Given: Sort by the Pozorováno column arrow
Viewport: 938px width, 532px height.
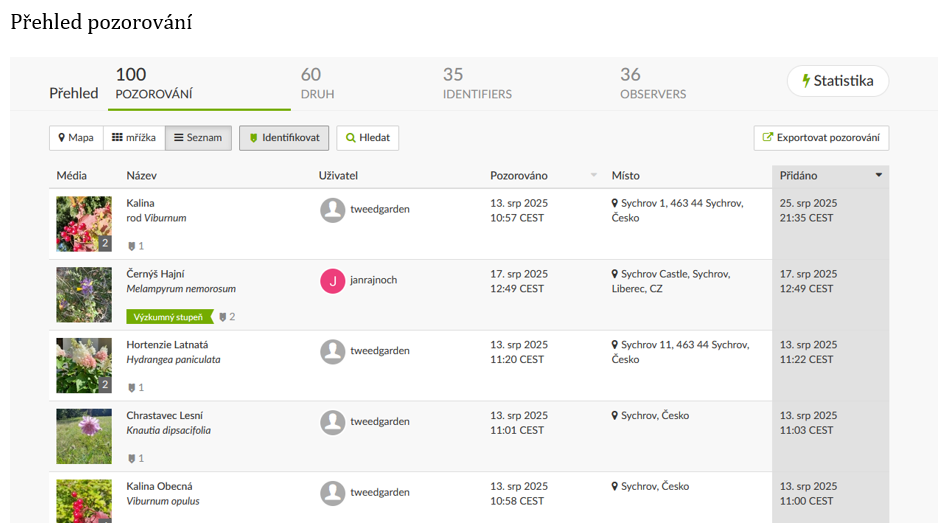Looking at the screenshot, I should [x=593, y=176].
